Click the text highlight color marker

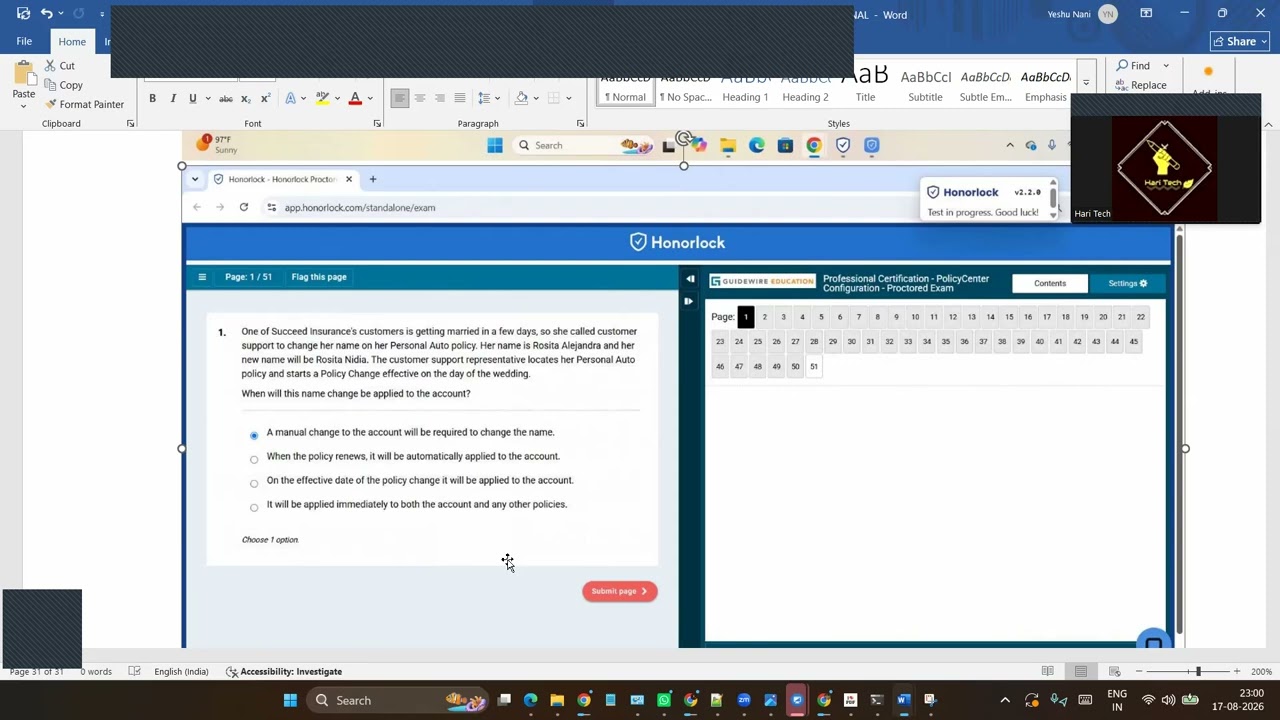click(322, 98)
